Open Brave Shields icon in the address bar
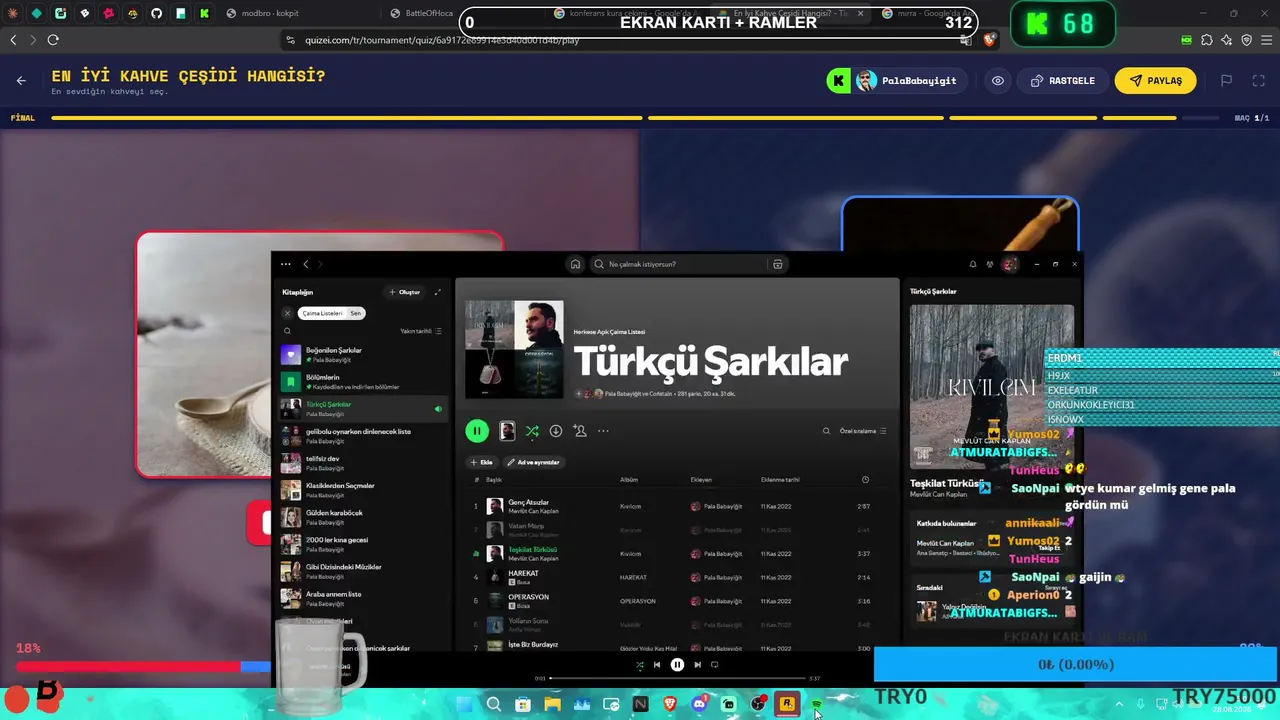Screen dimensions: 1280x720 click(990, 40)
